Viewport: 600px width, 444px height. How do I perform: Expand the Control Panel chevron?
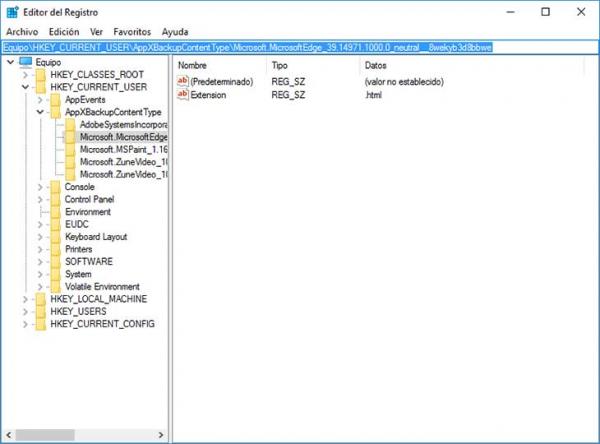pos(40,199)
